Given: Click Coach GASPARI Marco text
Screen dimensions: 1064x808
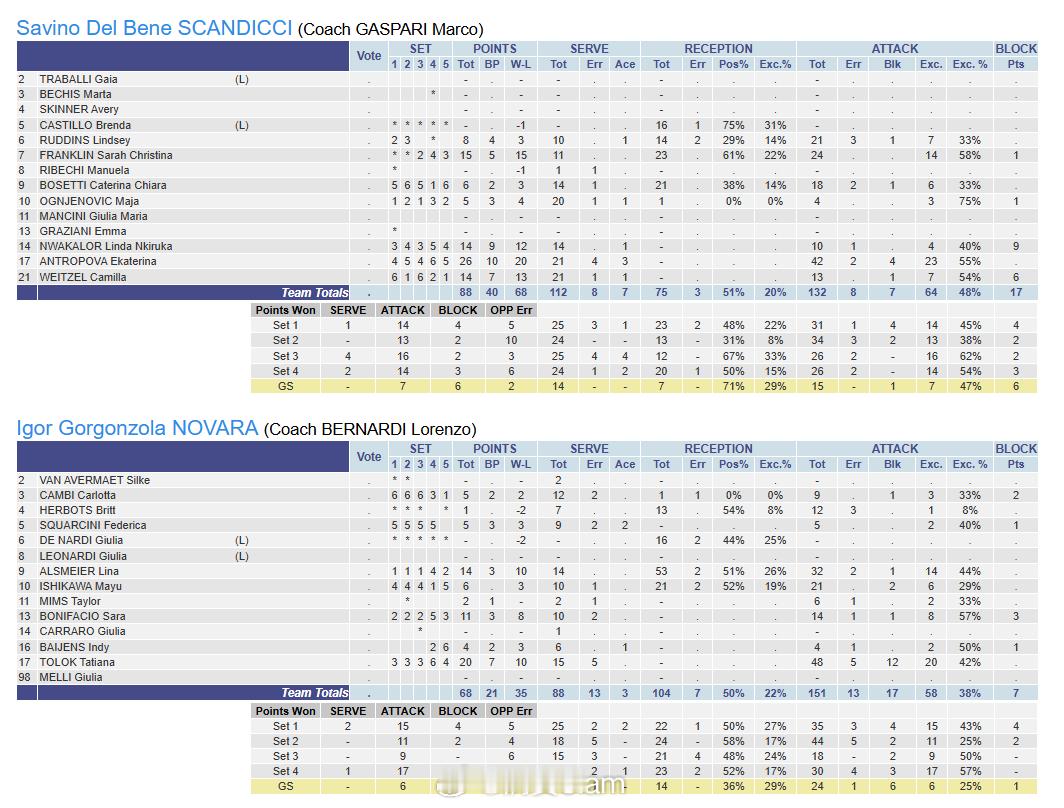Looking at the screenshot, I should [391, 29].
